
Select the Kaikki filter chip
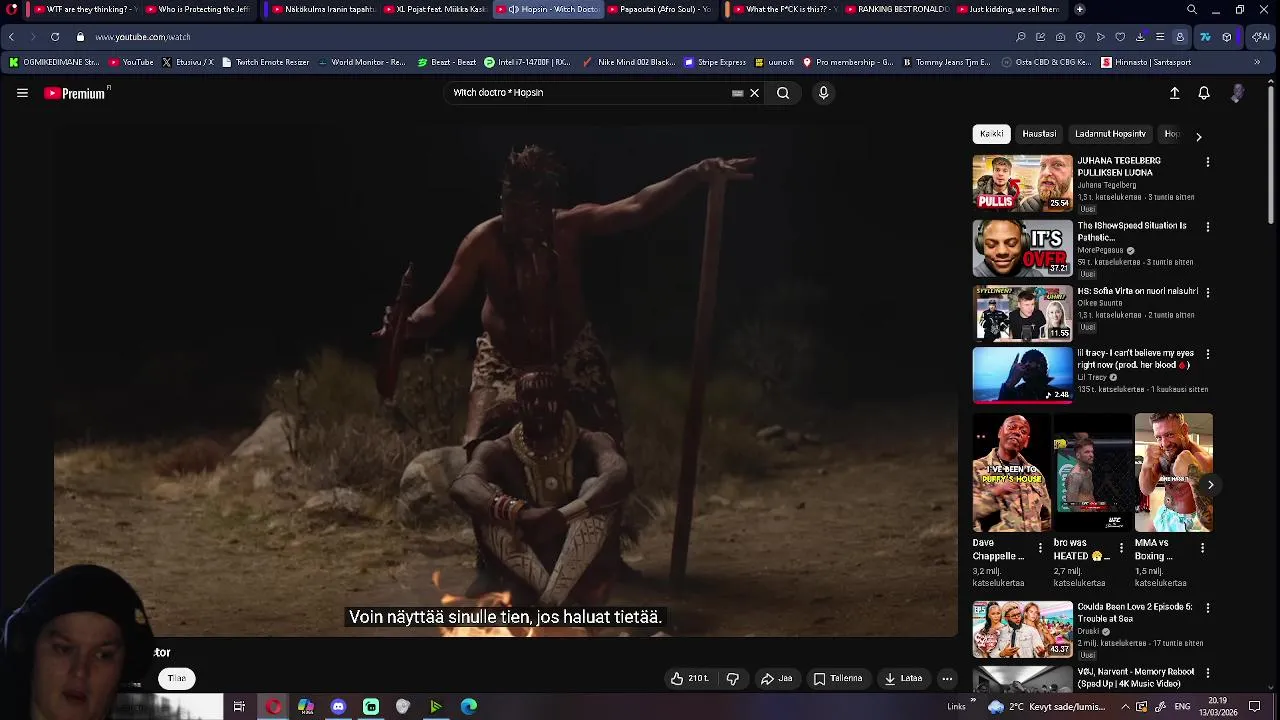point(992,134)
